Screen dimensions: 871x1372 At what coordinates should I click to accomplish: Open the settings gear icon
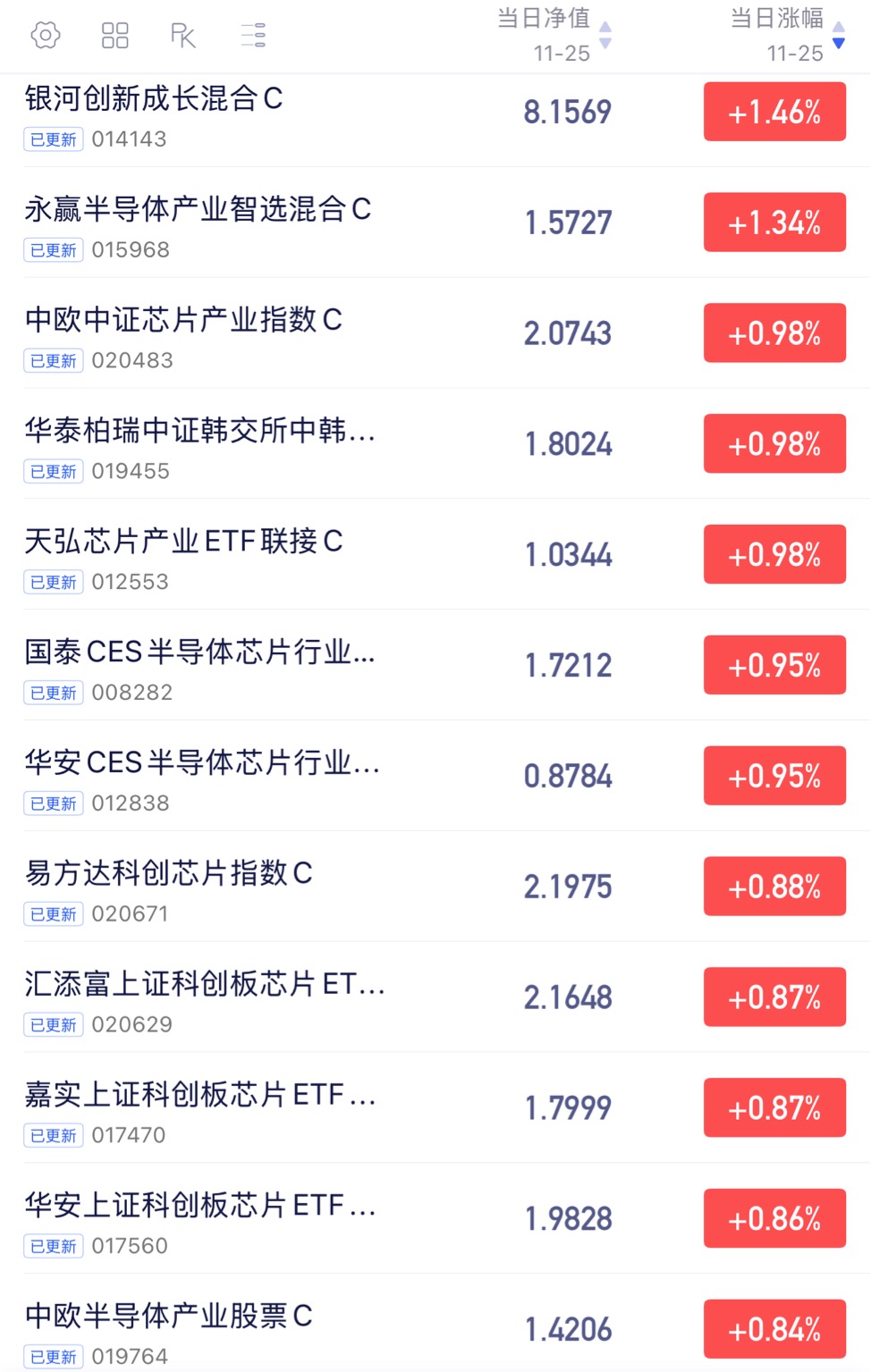click(46, 36)
